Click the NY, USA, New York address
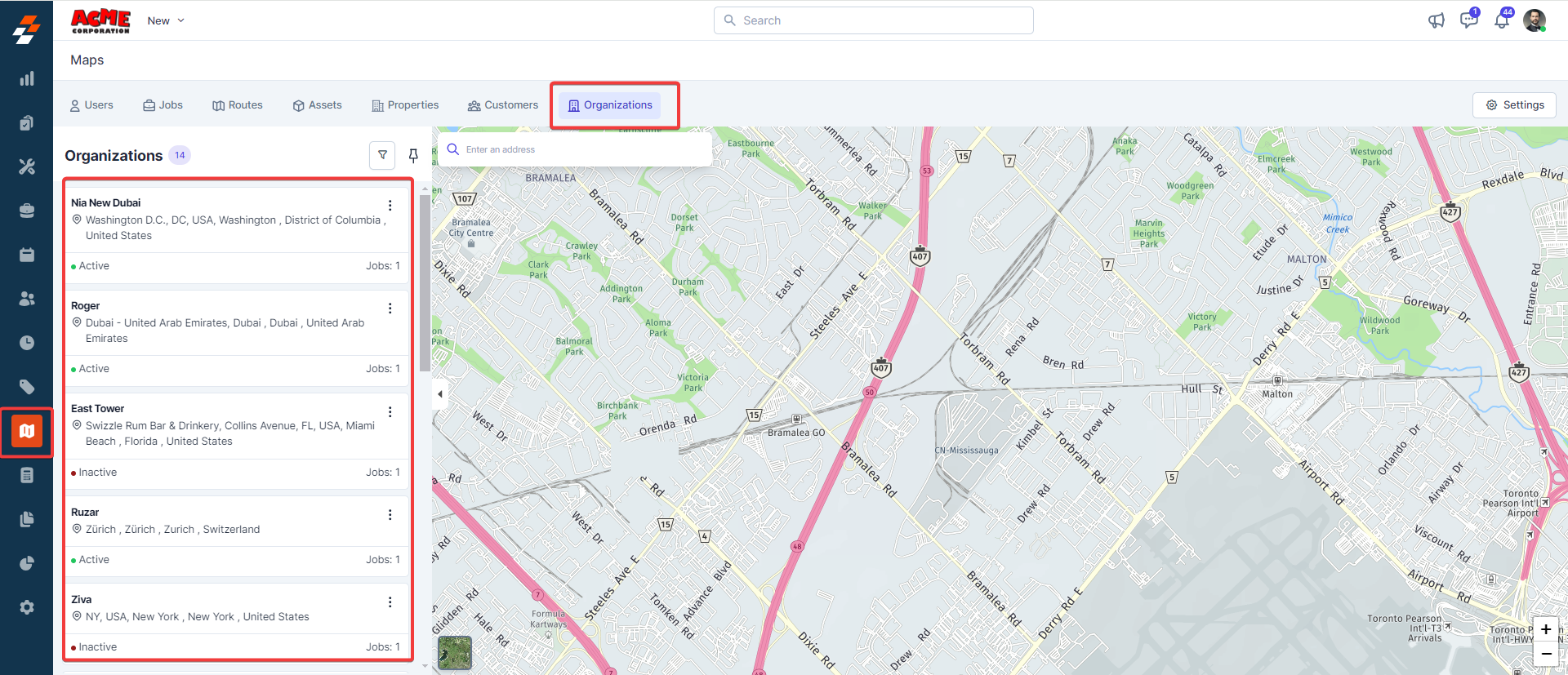The width and height of the screenshot is (1568, 675). [198, 616]
